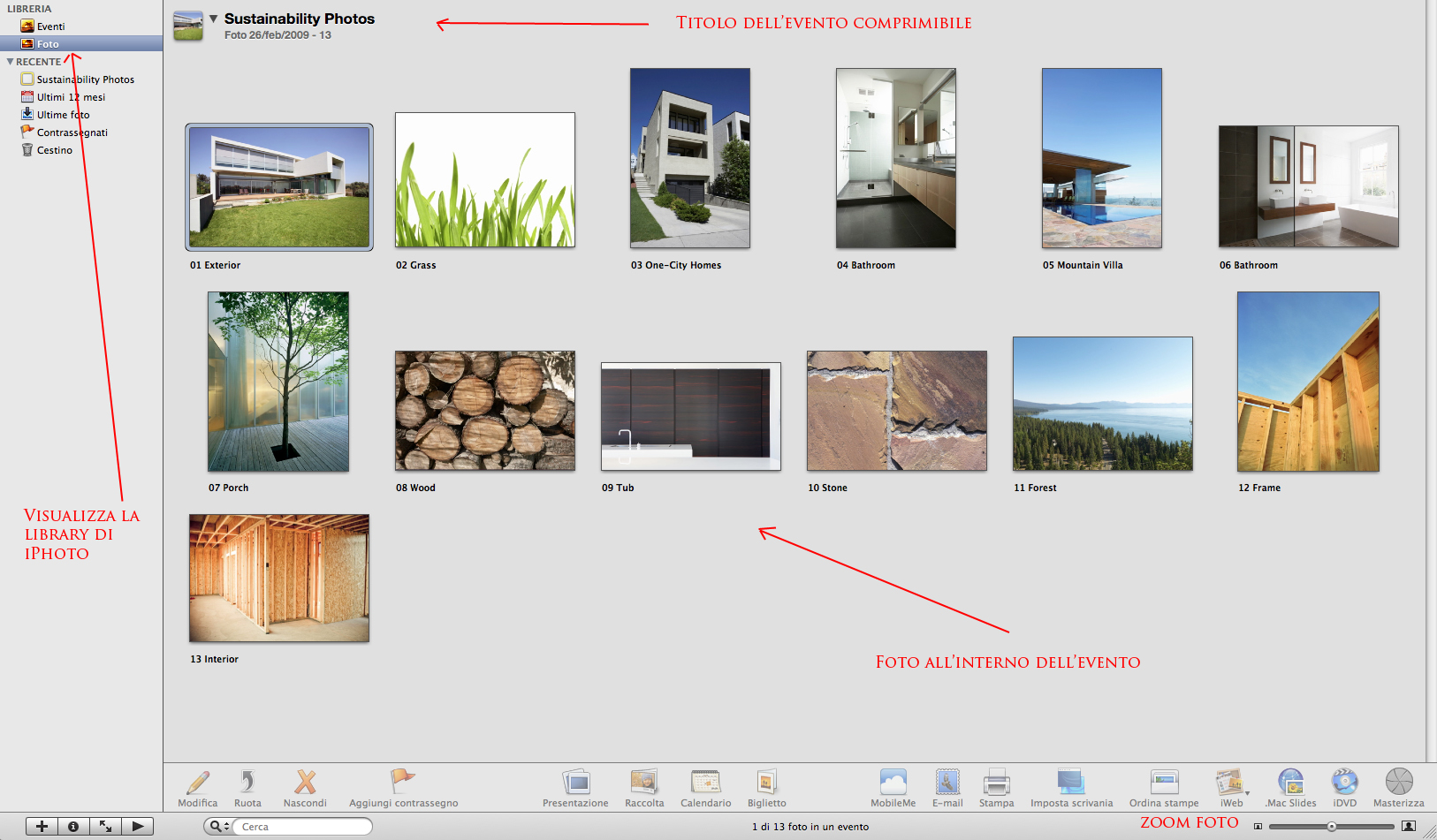Collapse the Sustainability Photos event triangle
The image size is (1437, 840).
click(x=213, y=19)
